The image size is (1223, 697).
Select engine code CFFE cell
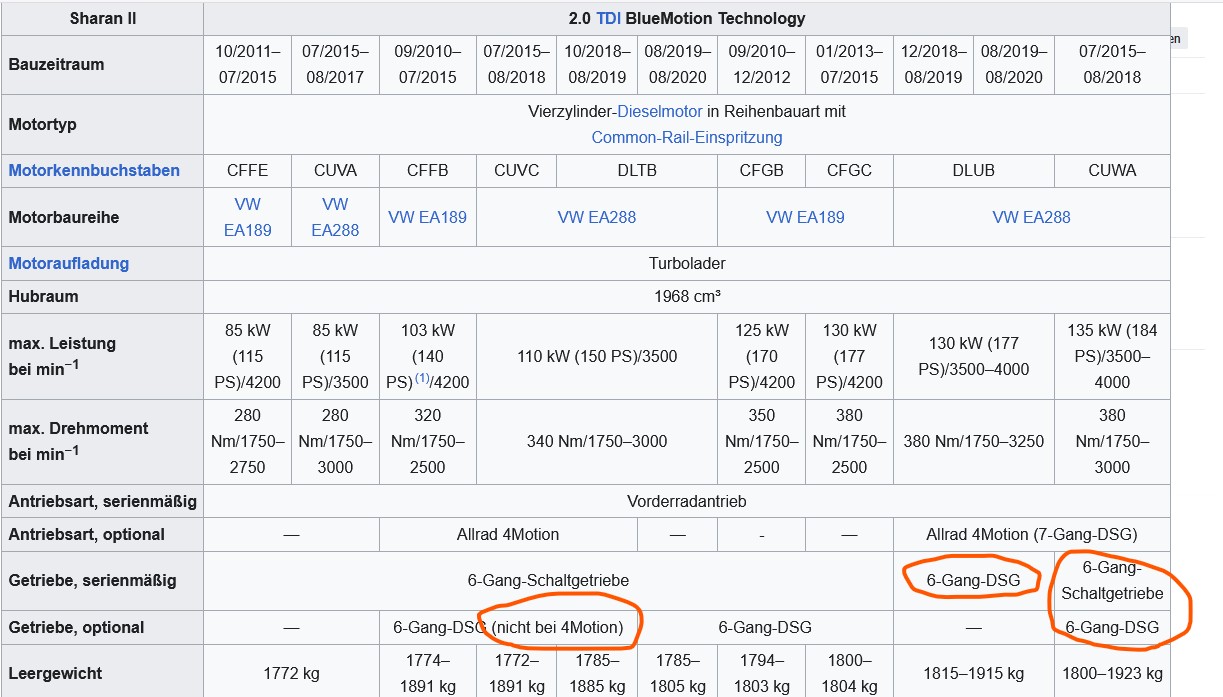click(x=247, y=170)
